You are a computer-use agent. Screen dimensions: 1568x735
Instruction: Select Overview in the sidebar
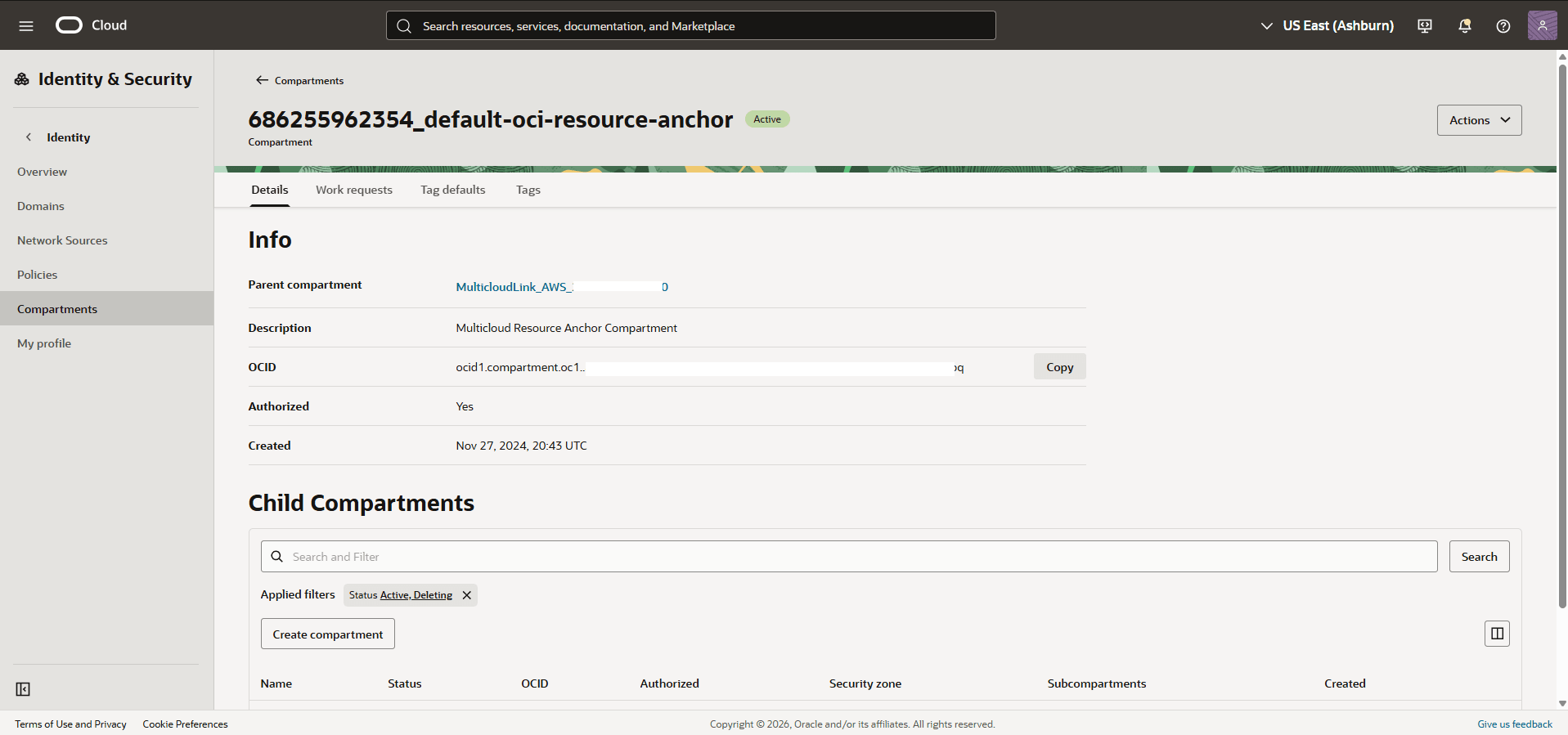(106, 172)
